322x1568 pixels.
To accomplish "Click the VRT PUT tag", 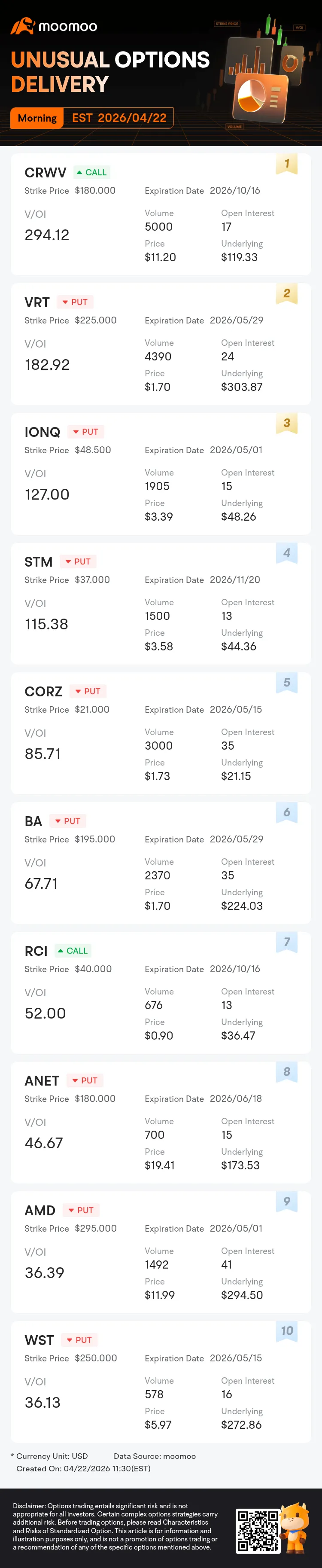I will coord(75,302).
